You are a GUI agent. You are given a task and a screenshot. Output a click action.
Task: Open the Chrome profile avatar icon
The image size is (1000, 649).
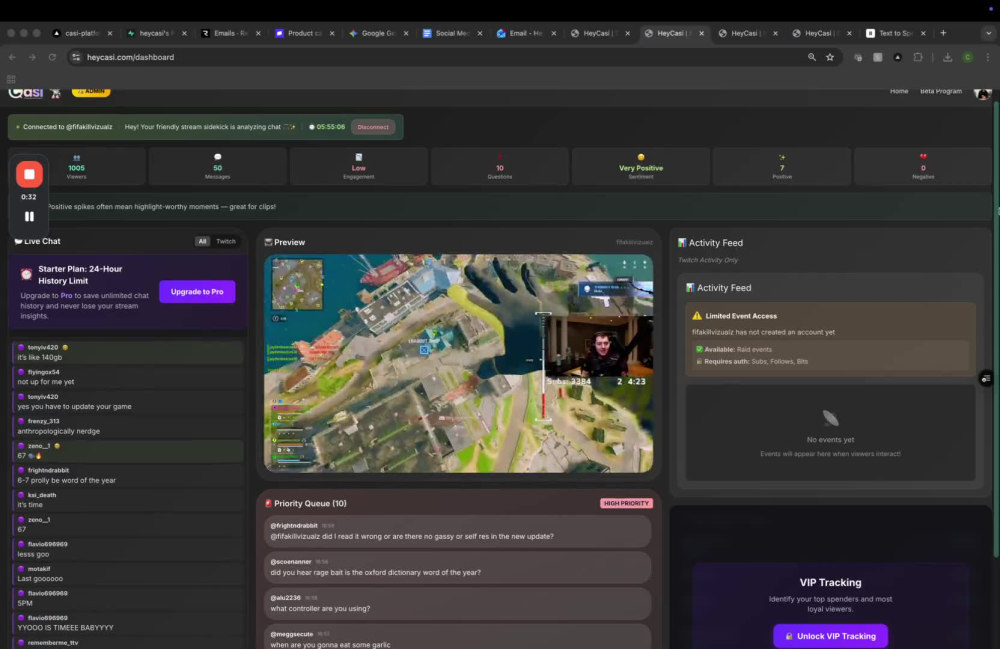point(967,57)
